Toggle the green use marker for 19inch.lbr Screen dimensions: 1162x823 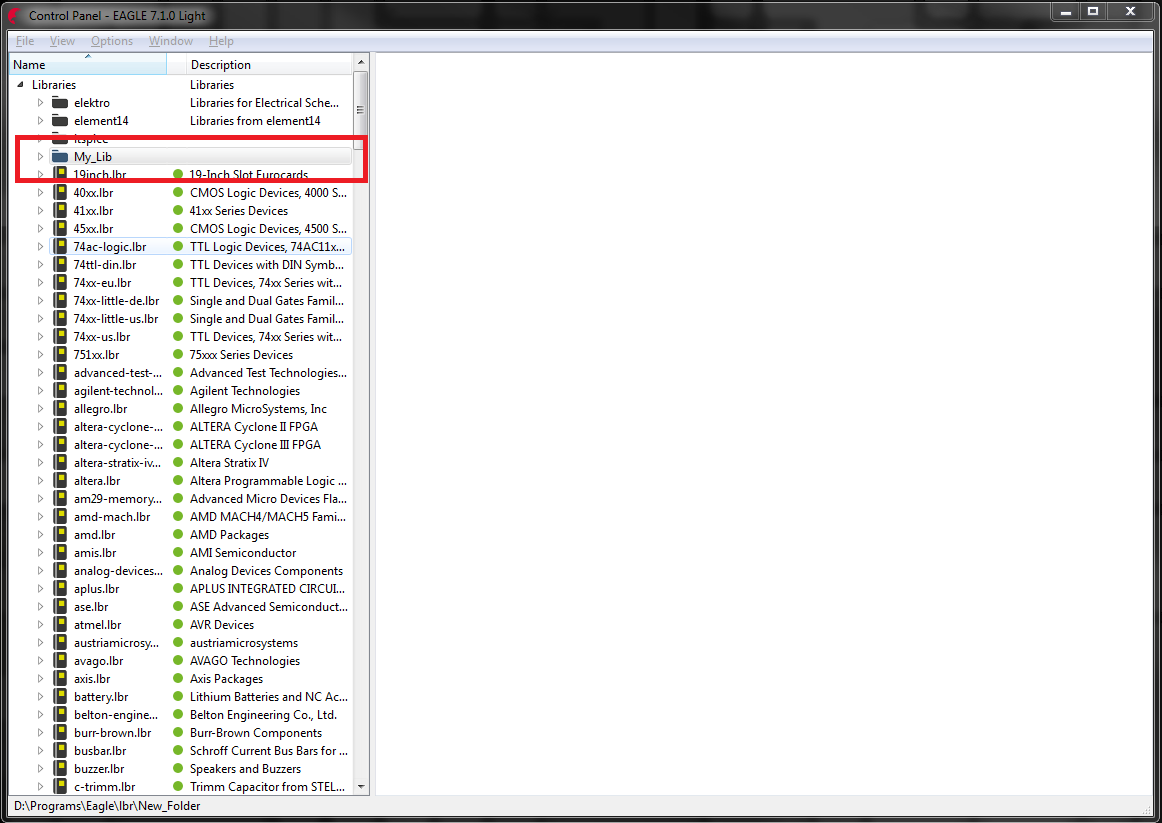pos(178,174)
